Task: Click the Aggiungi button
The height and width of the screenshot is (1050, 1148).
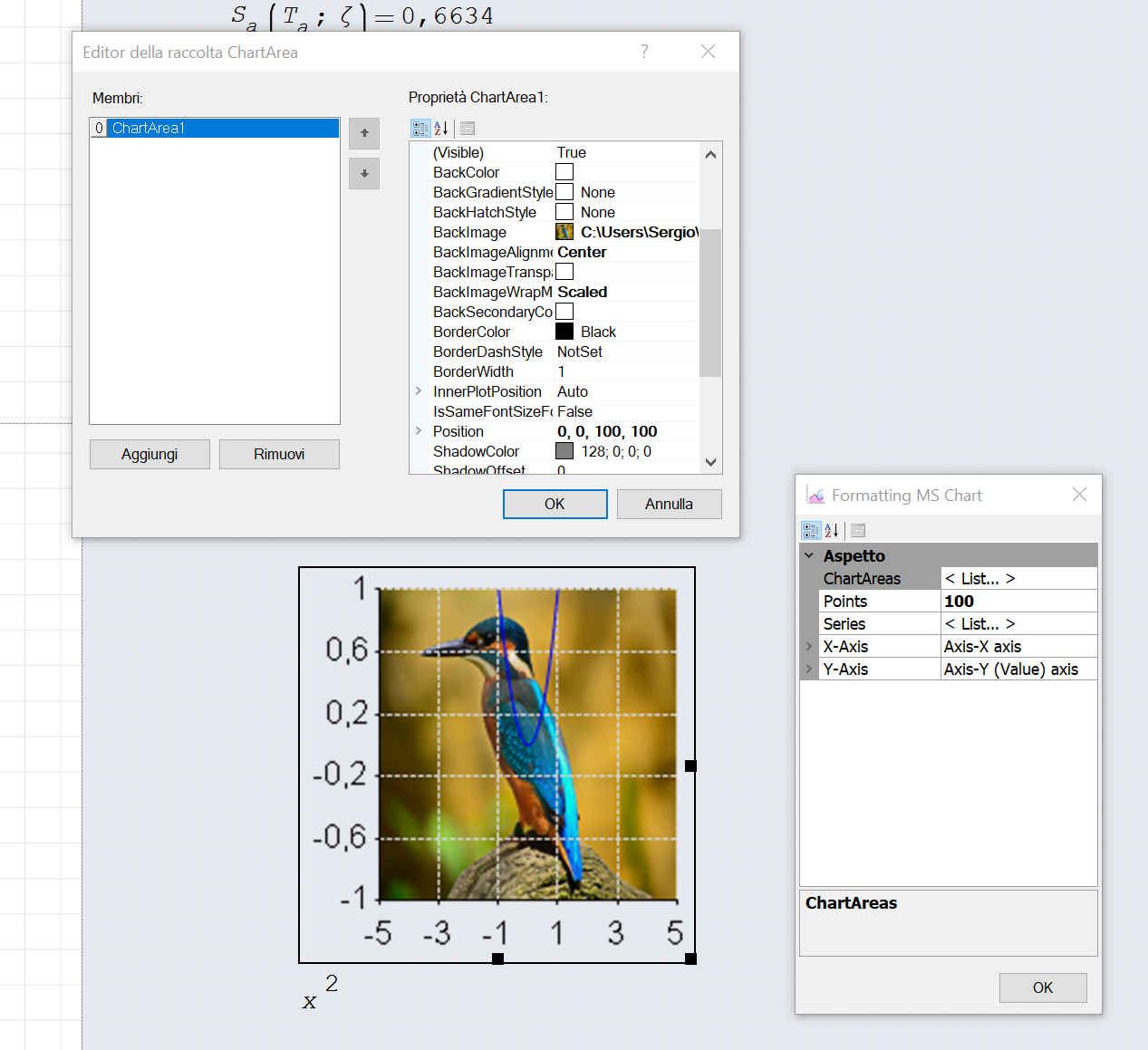Action: coord(150,454)
